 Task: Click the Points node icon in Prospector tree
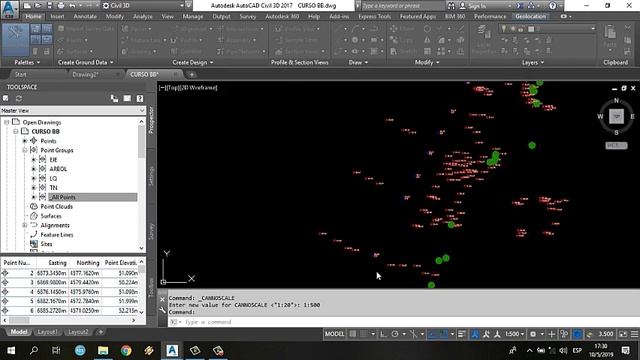click(x=34, y=140)
